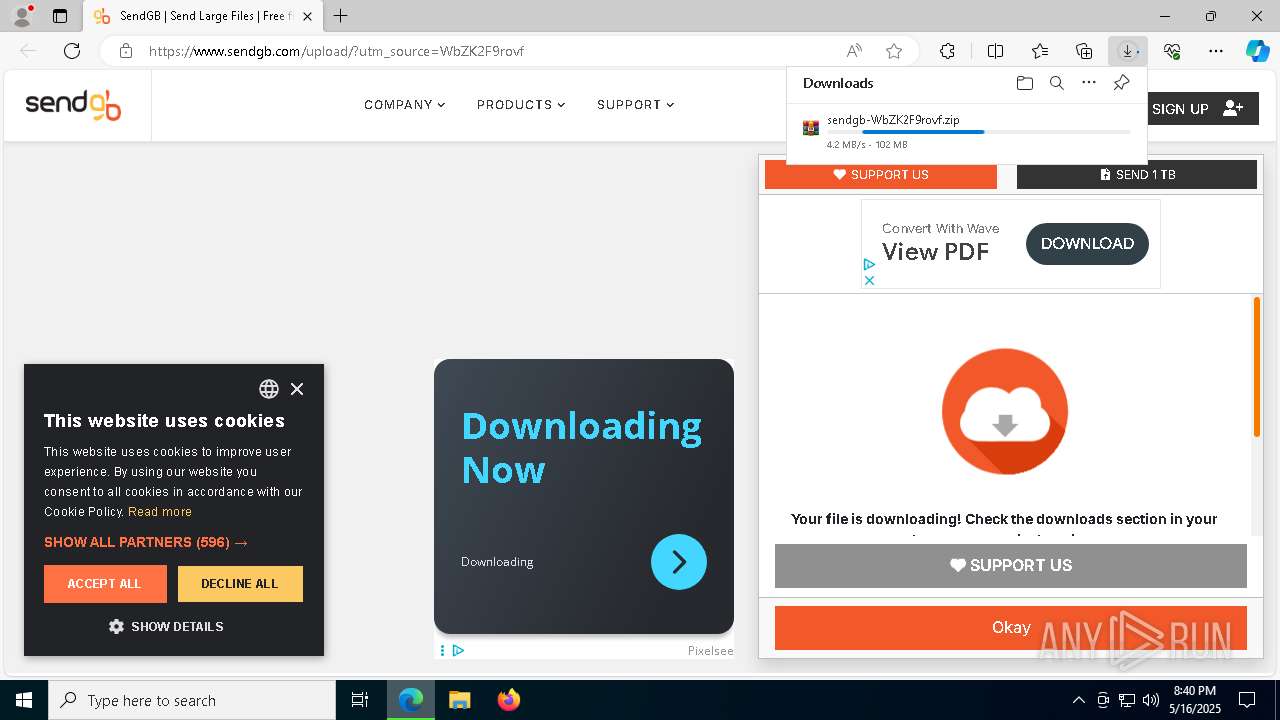Open Firefox from taskbar

pyautogui.click(x=509, y=700)
